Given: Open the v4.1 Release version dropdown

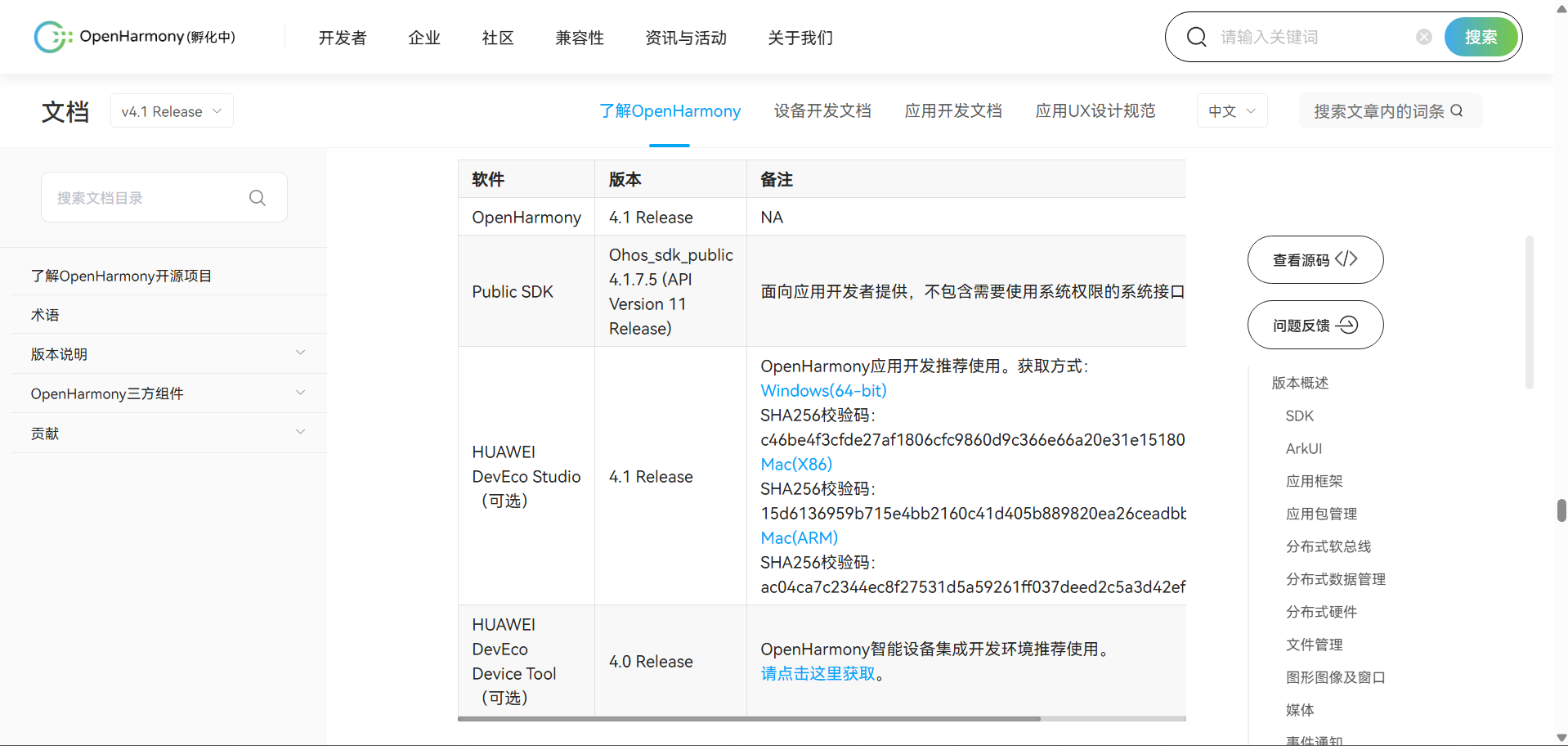Looking at the screenshot, I should click(171, 110).
